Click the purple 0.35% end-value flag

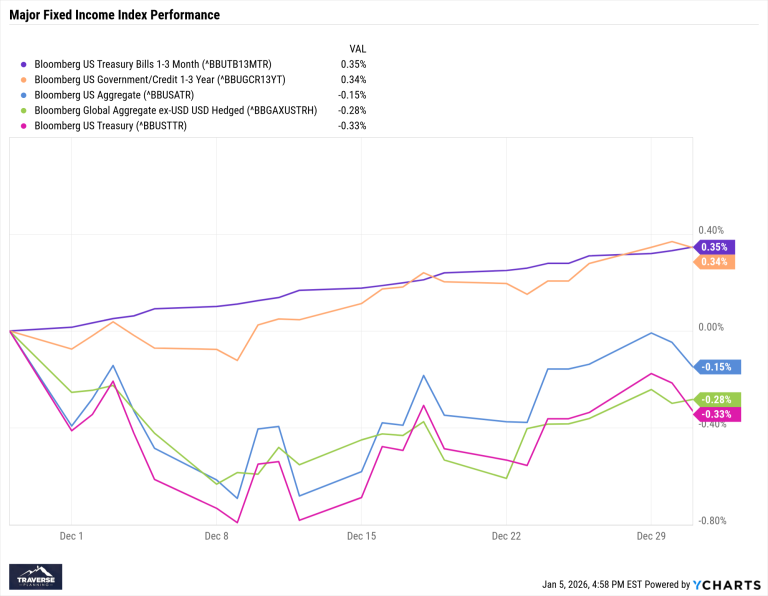[x=714, y=247]
